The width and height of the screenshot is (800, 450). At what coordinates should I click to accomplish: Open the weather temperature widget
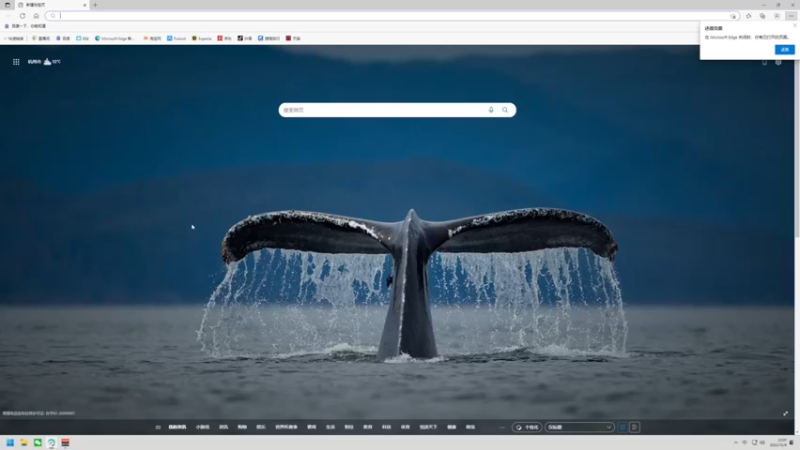coord(44,62)
